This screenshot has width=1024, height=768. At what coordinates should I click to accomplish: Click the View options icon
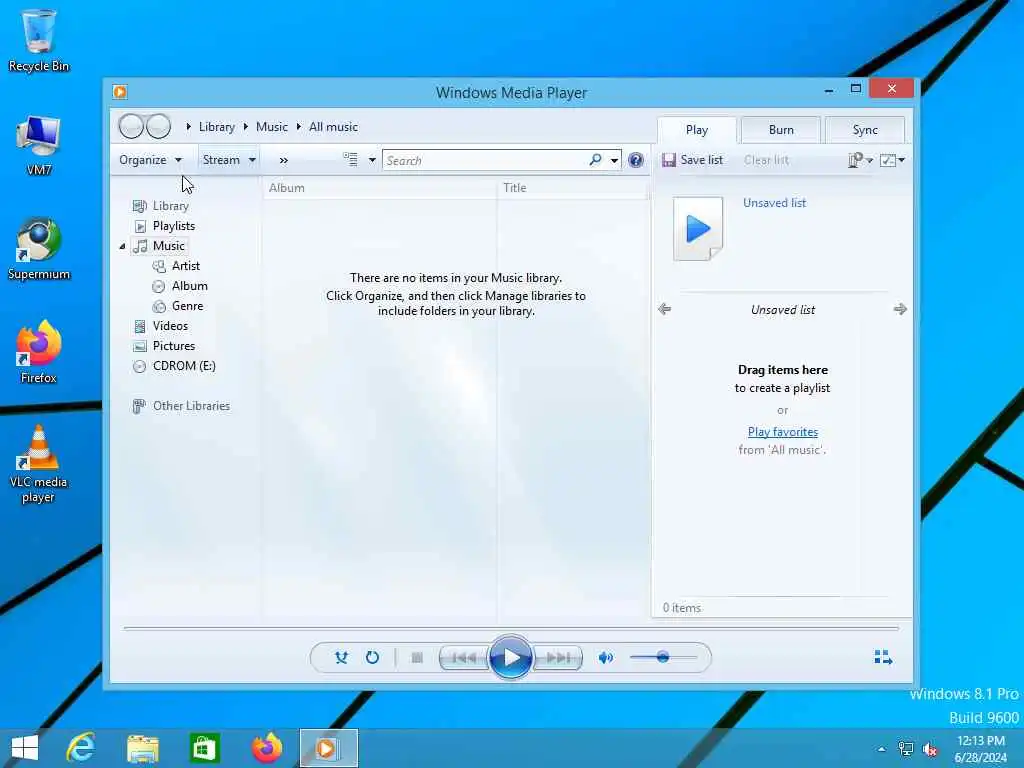coord(351,160)
